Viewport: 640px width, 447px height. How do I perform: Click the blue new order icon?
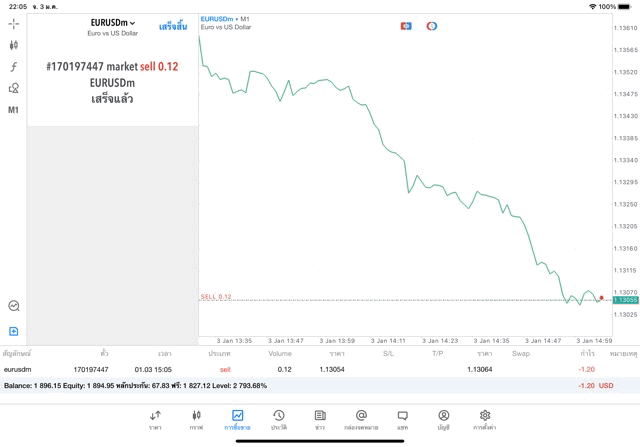(x=14, y=331)
